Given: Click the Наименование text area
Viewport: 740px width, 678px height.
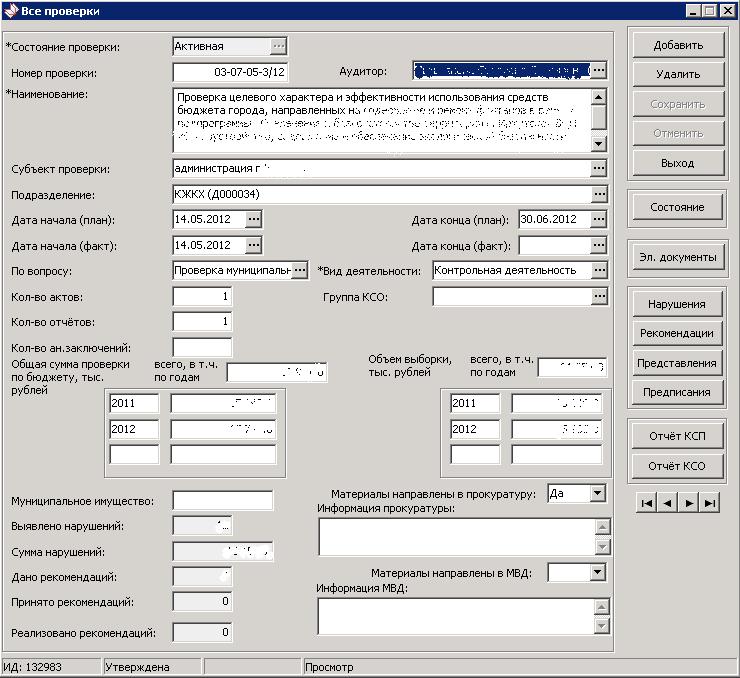Looking at the screenshot, I should [382, 120].
